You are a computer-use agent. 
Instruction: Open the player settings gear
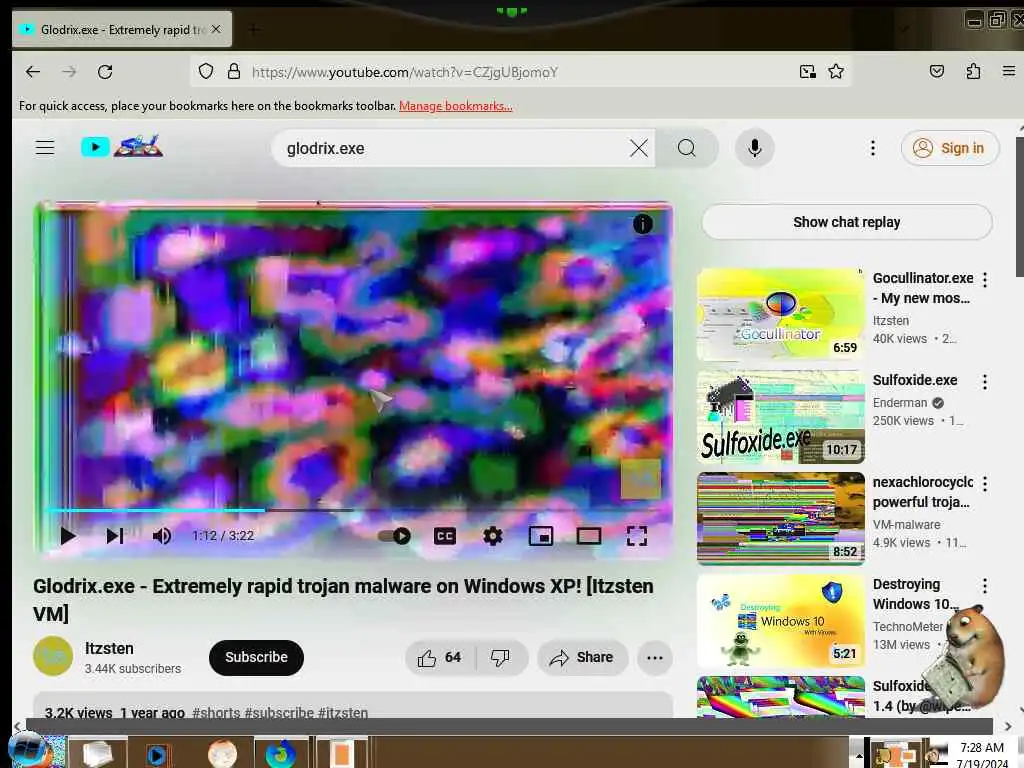[x=492, y=536]
